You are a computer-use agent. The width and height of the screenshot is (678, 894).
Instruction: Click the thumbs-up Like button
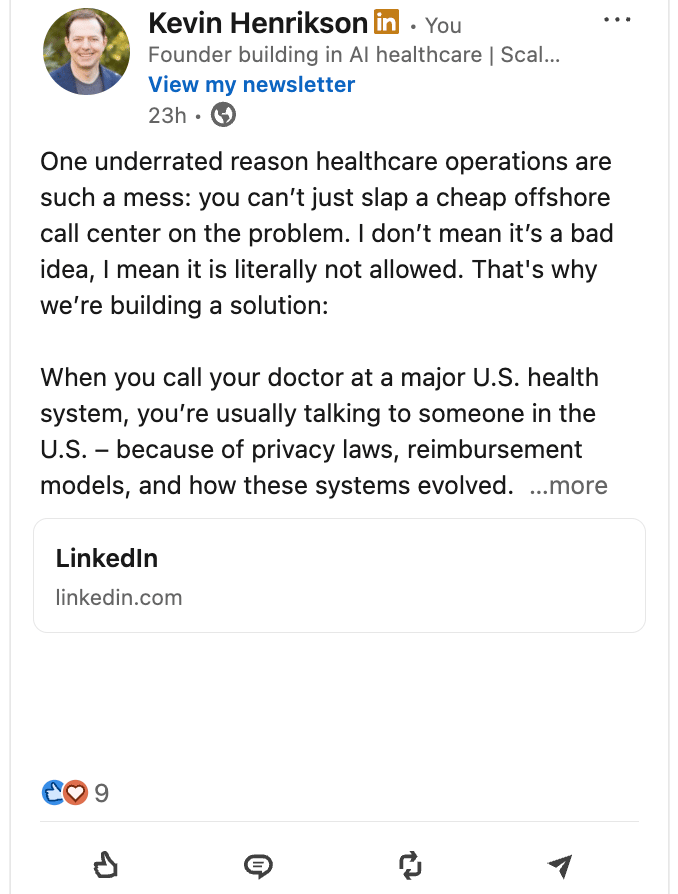105,865
